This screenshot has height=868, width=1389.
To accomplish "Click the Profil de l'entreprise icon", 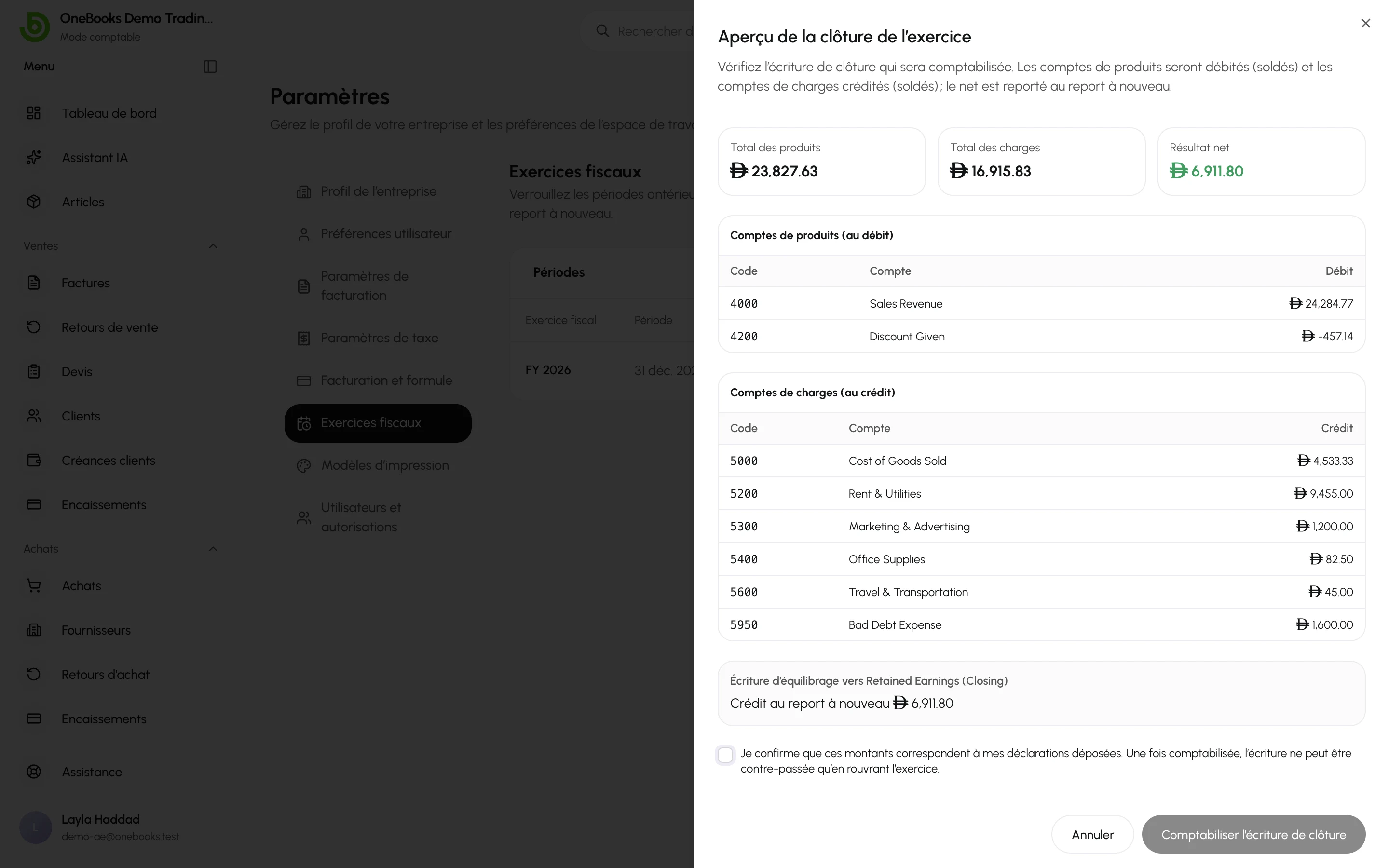I will (x=304, y=191).
